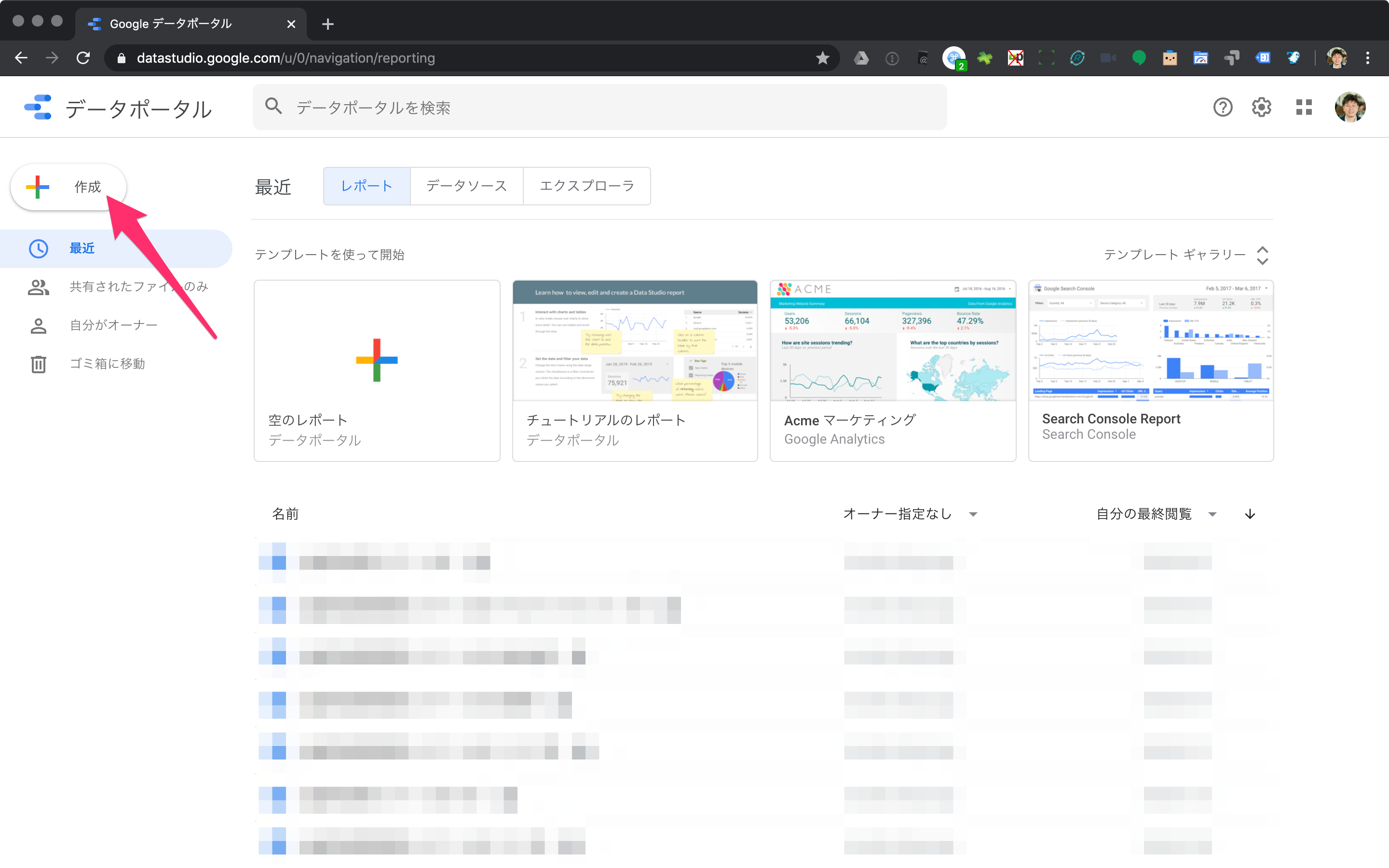The height and width of the screenshot is (868, 1389).
Task: Toggle the sort direction arrow
Action: click(x=1250, y=514)
